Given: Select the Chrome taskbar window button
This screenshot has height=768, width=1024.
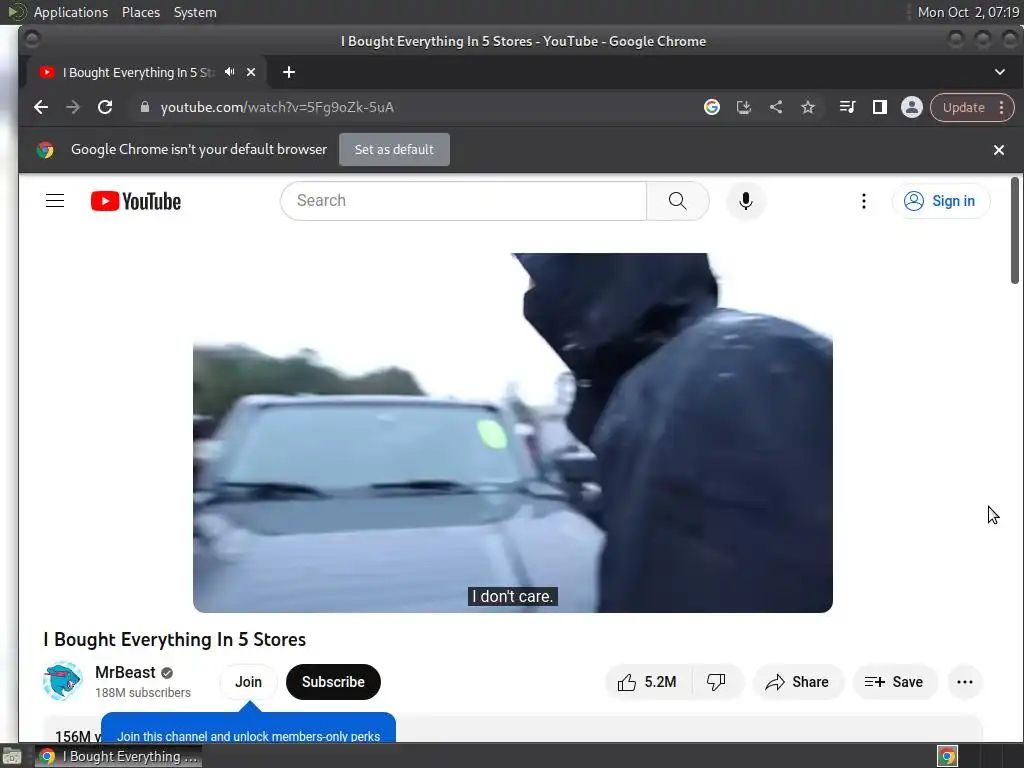Looking at the screenshot, I should point(118,756).
